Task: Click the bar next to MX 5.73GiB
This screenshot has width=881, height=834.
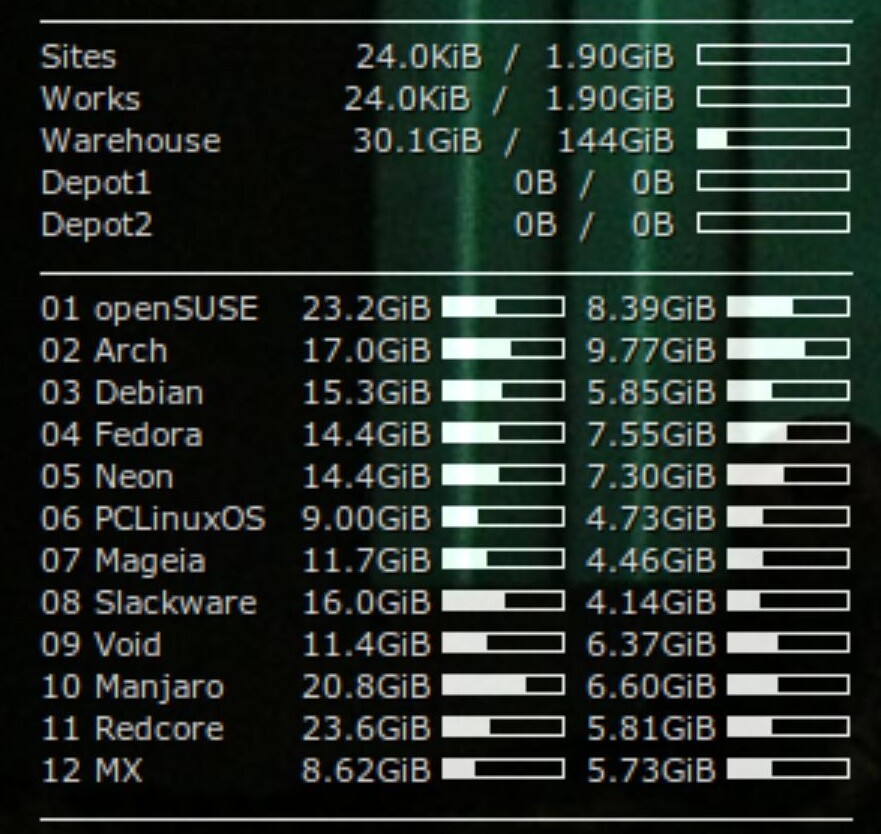Action: pyautogui.click(x=788, y=770)
